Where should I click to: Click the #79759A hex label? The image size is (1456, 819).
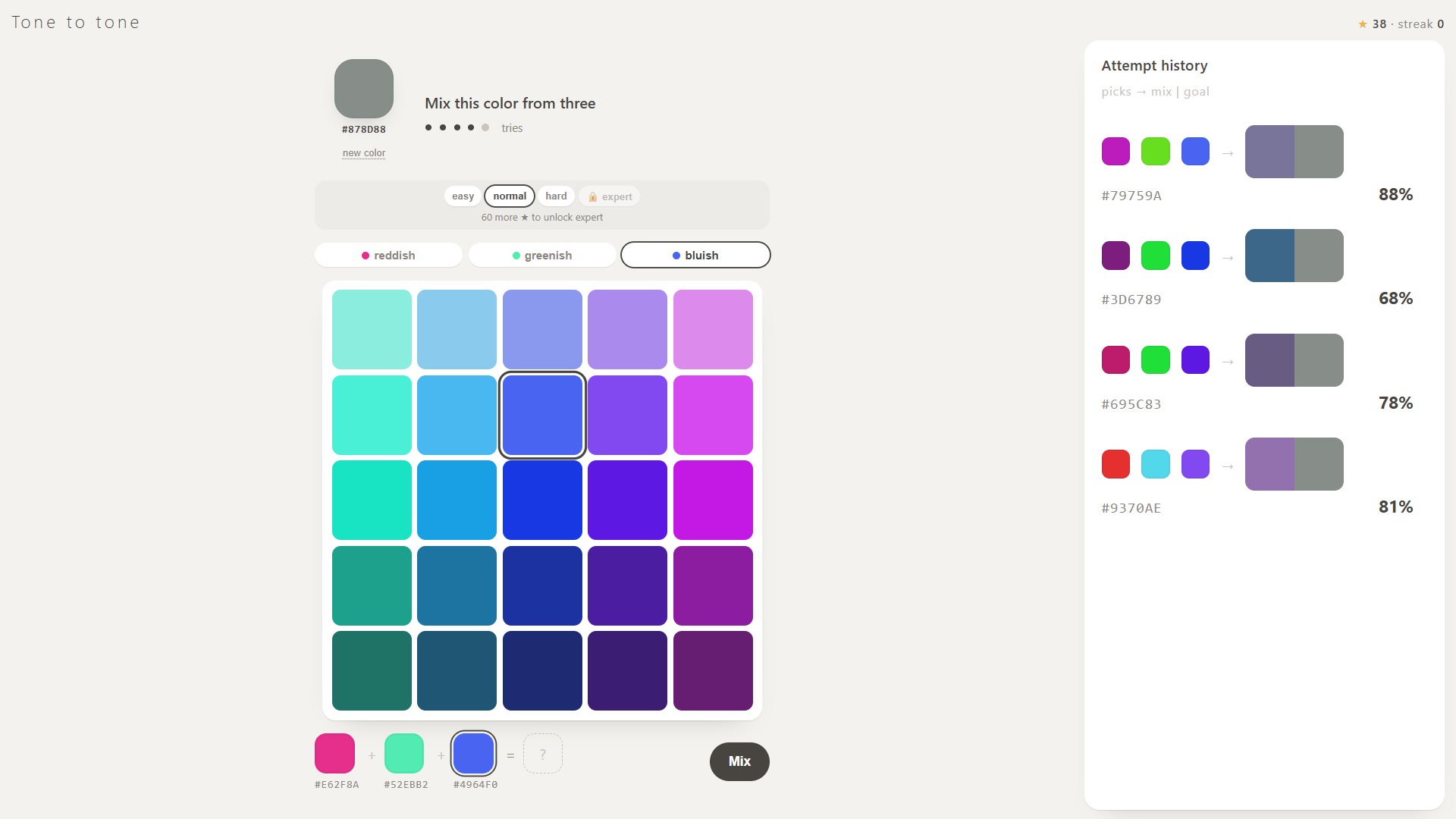(1131, 196)
